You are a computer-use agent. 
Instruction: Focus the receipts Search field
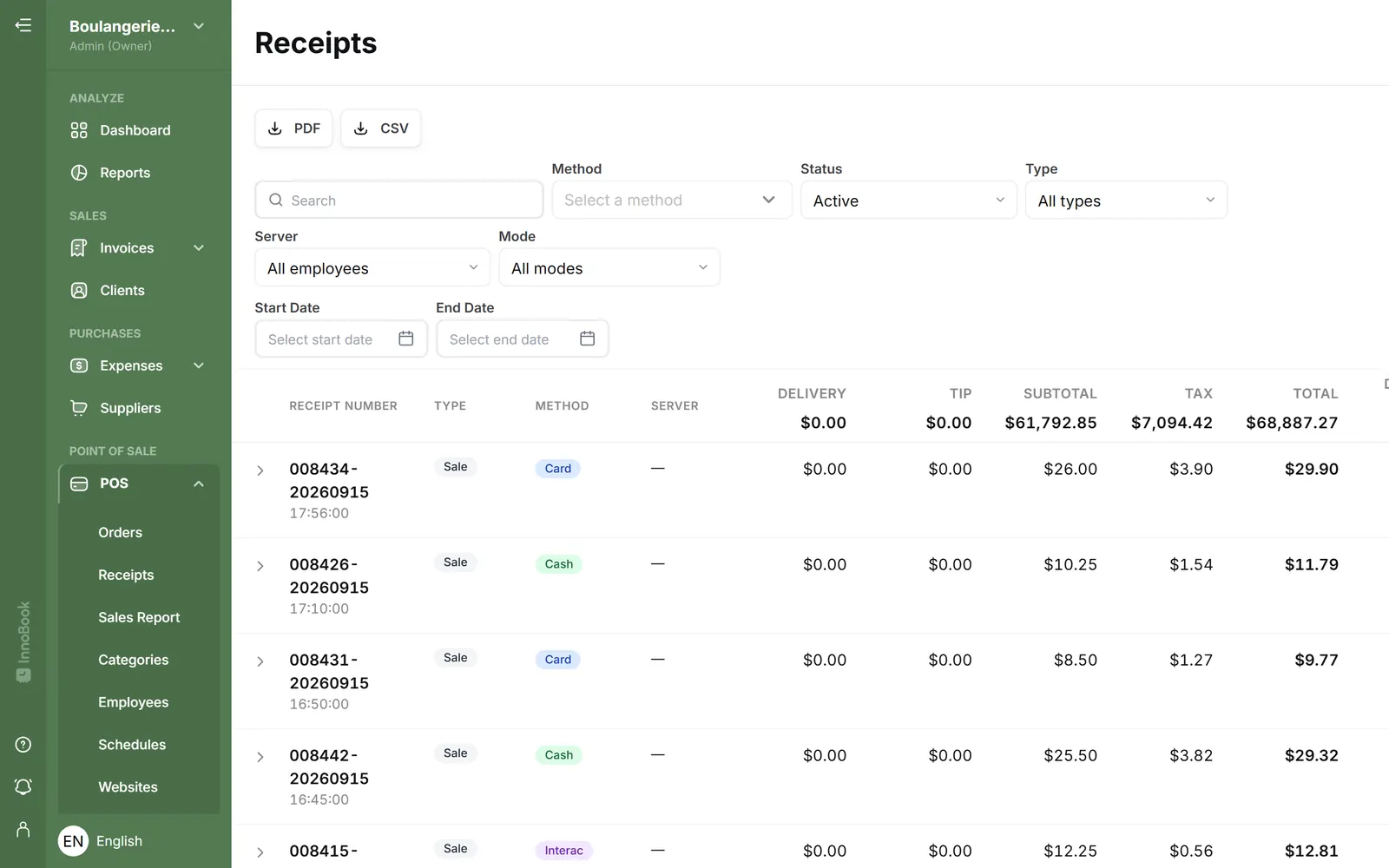399,201
